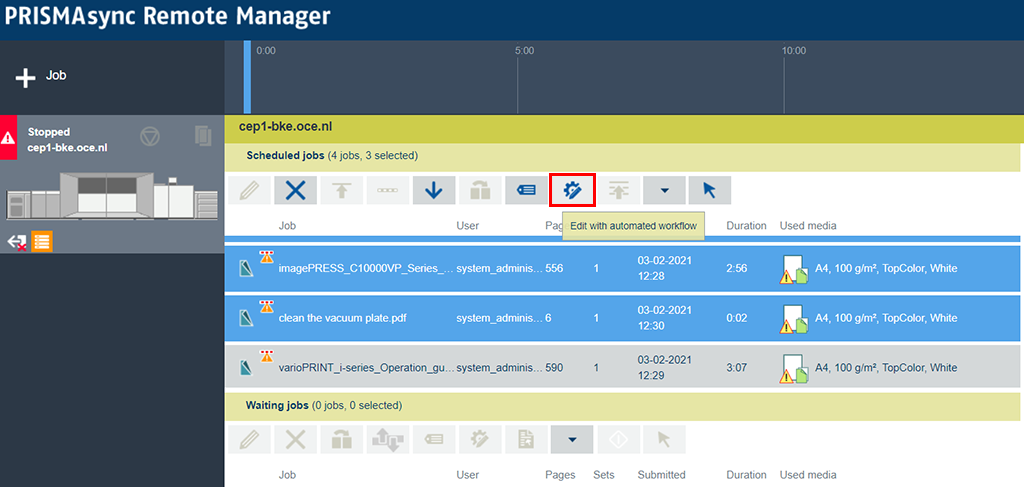The image size is (1024, 487).
Task: Click the Job column header in Scheduled jobs
Action: click(x=287, y=226)
